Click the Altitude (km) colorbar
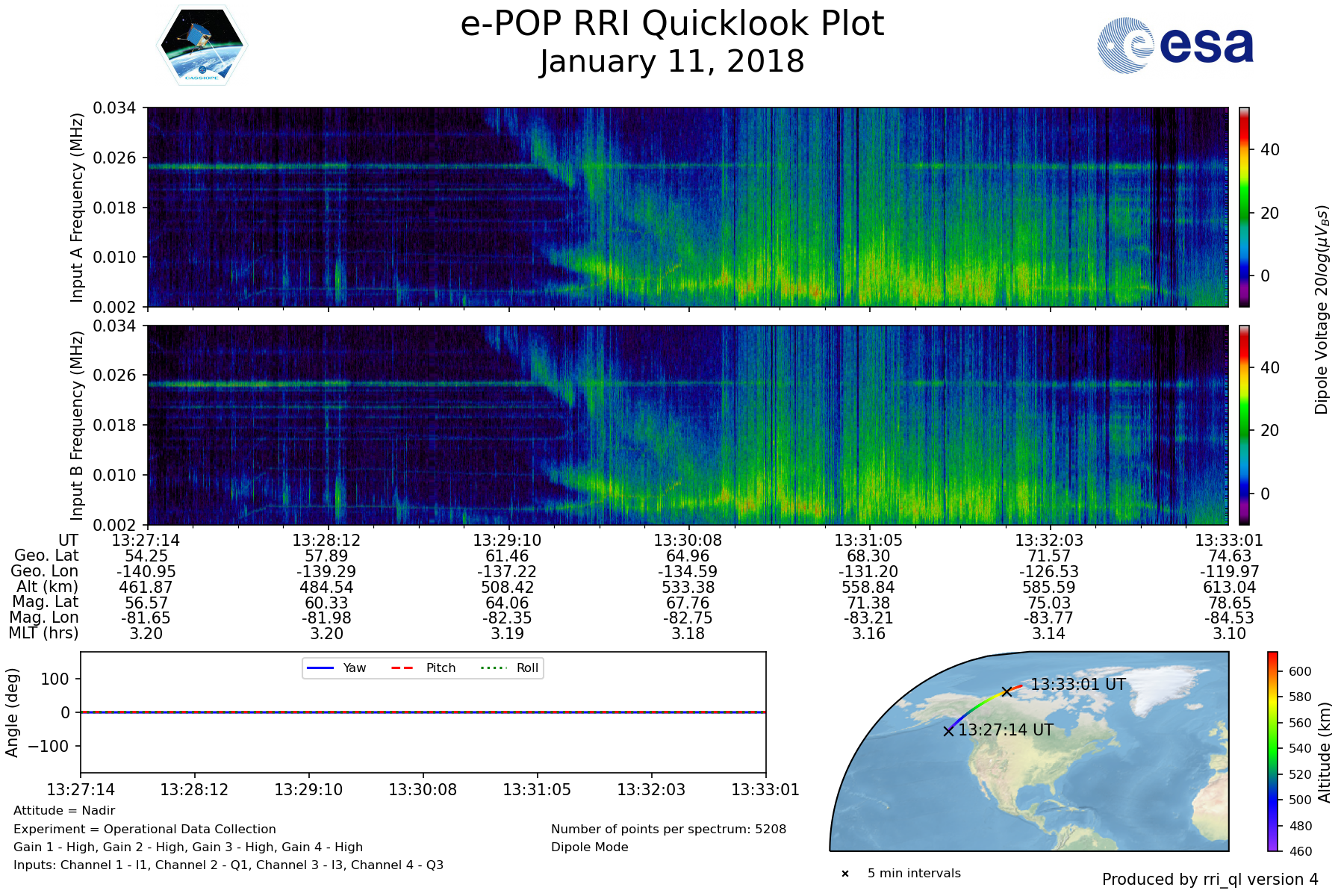Screen dimensions: 1344x896 1272,751
